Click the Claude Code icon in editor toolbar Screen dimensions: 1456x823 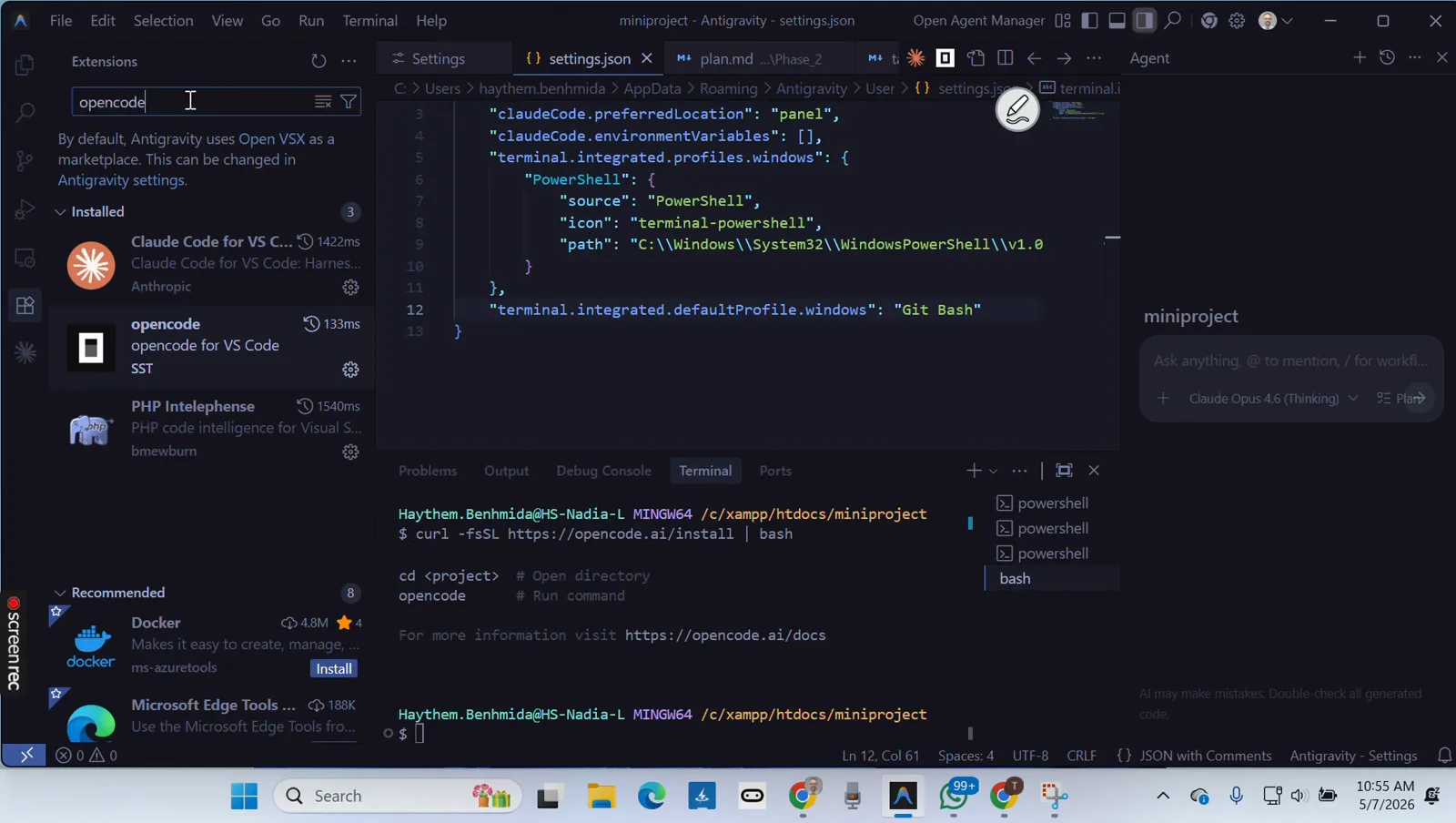click(x=915, y=58)
